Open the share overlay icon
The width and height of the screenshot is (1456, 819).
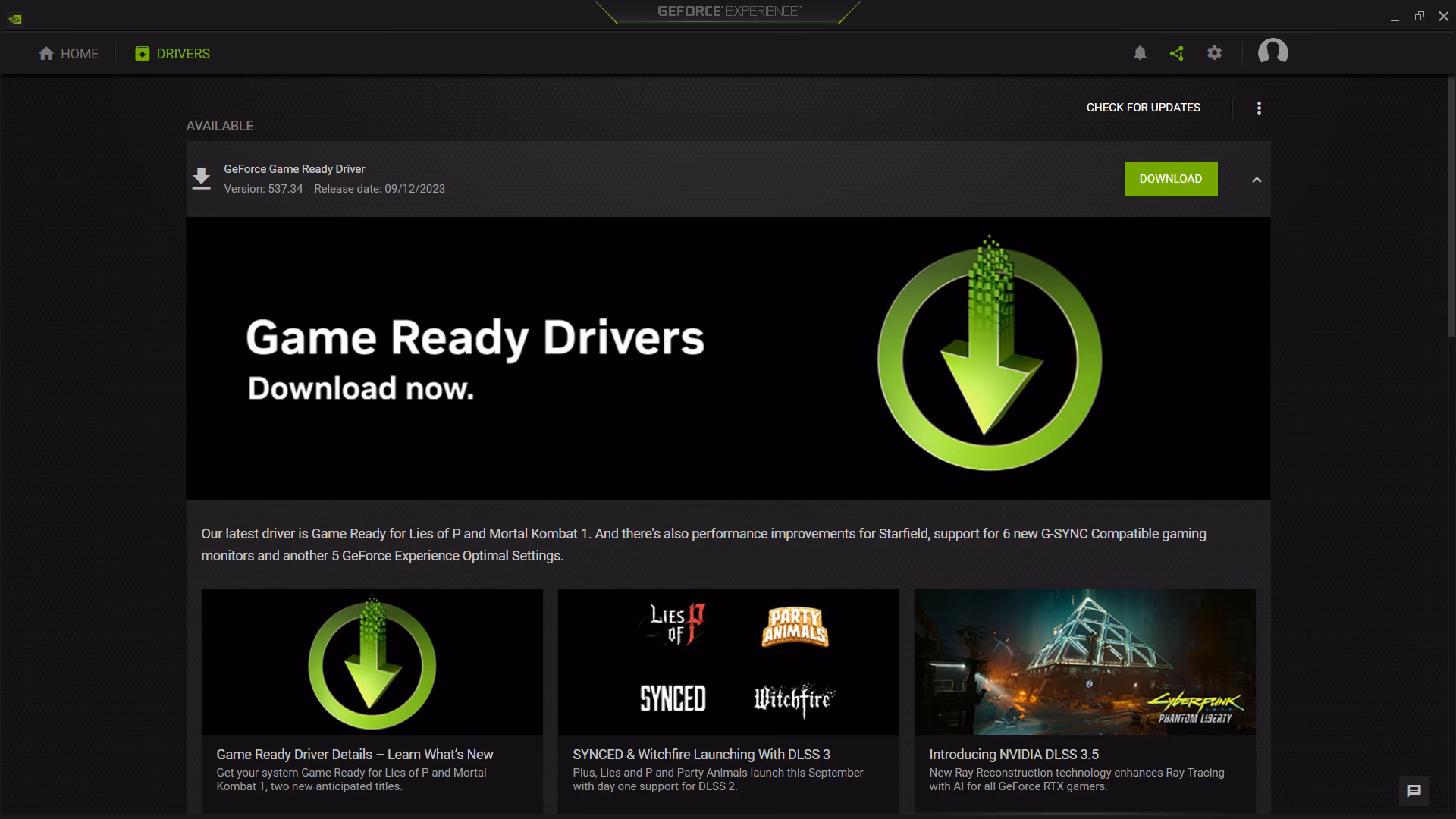(x=1177, y=53)
